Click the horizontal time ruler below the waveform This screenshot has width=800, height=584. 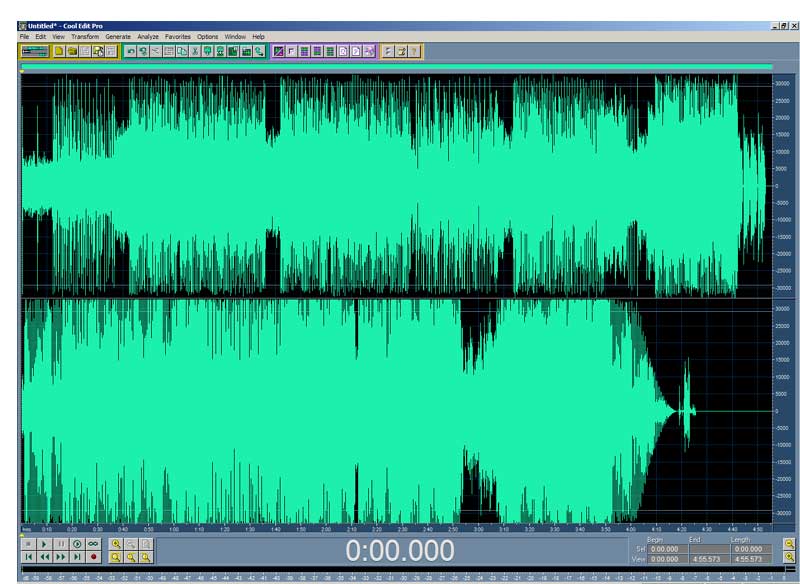[x=396, y=529]
